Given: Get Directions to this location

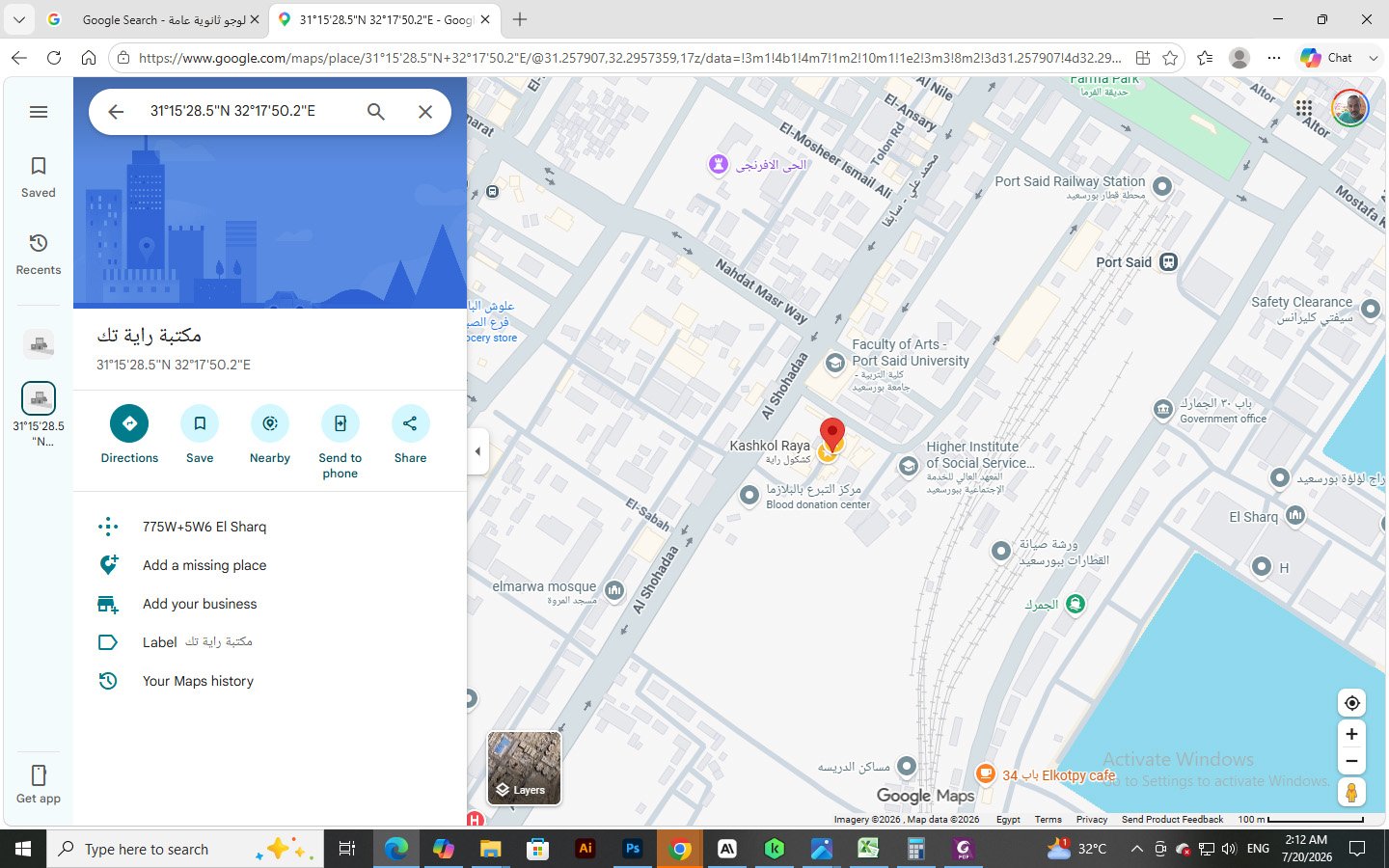Looking at the screenshot, I should click(129, 435).
